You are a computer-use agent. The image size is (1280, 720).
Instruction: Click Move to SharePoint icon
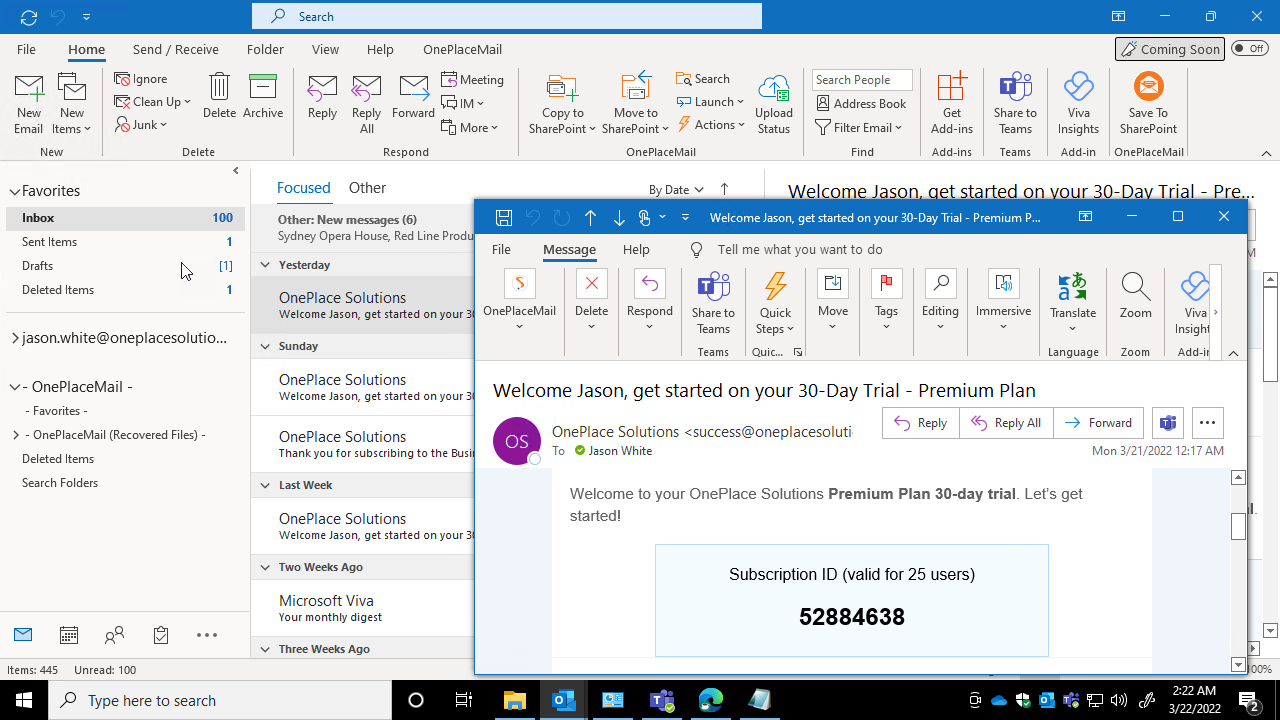[x=635, y=104]
